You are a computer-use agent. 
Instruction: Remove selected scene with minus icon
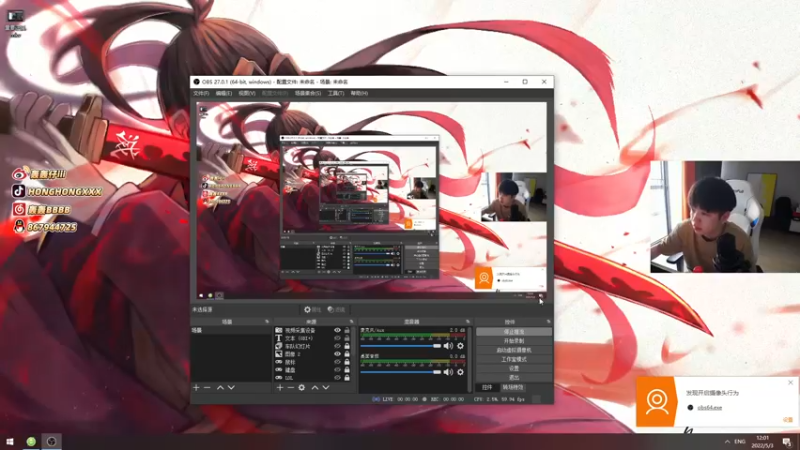click(x=207, y=388)
